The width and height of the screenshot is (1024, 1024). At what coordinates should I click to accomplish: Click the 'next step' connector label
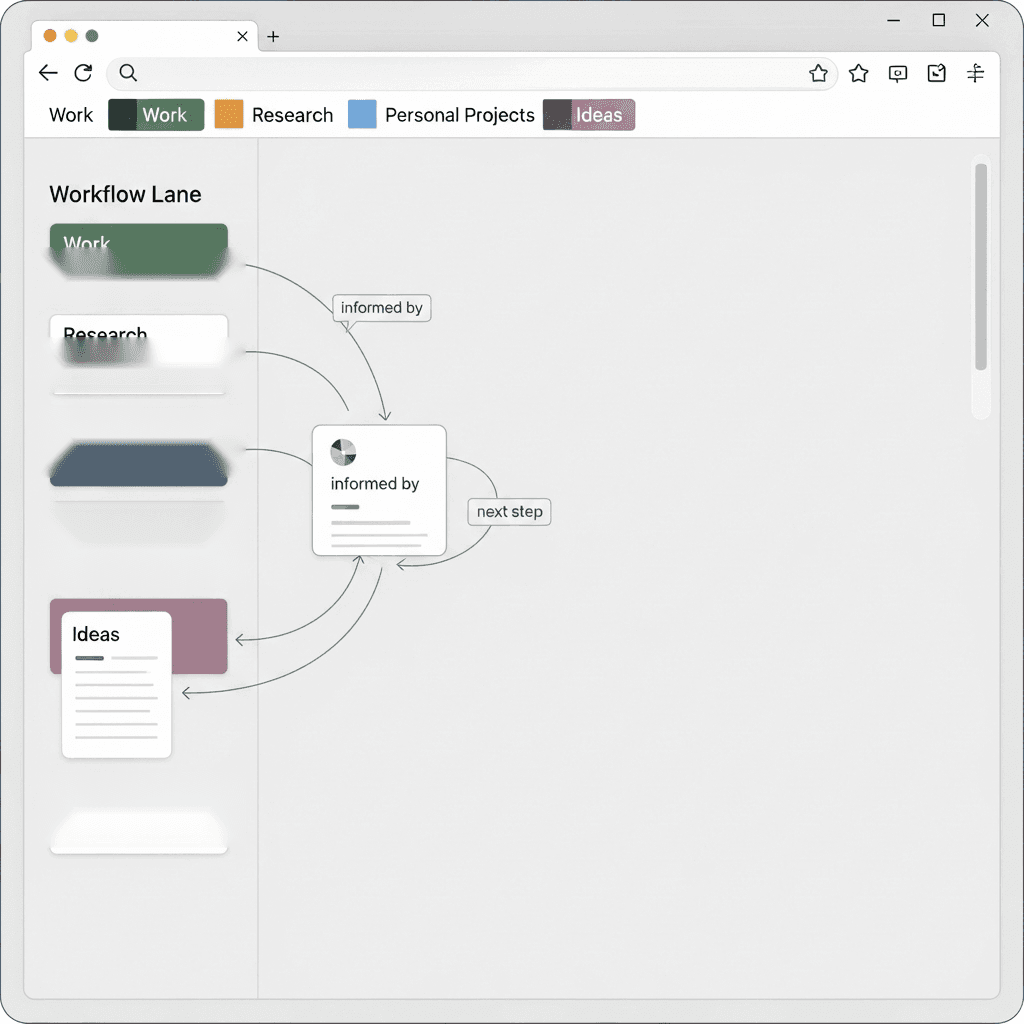[x=509, y=511]
